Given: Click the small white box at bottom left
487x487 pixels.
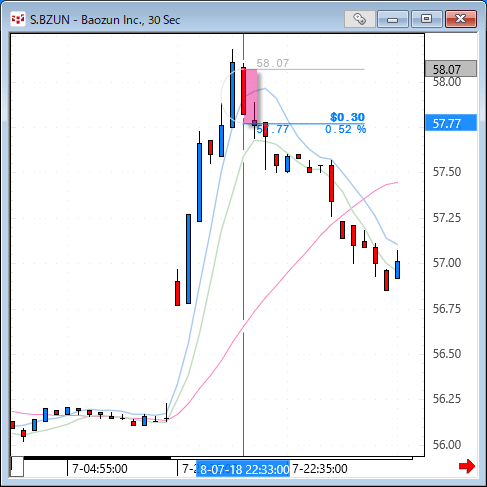Looking at the screenshot, I should click(x=17, y=466).
